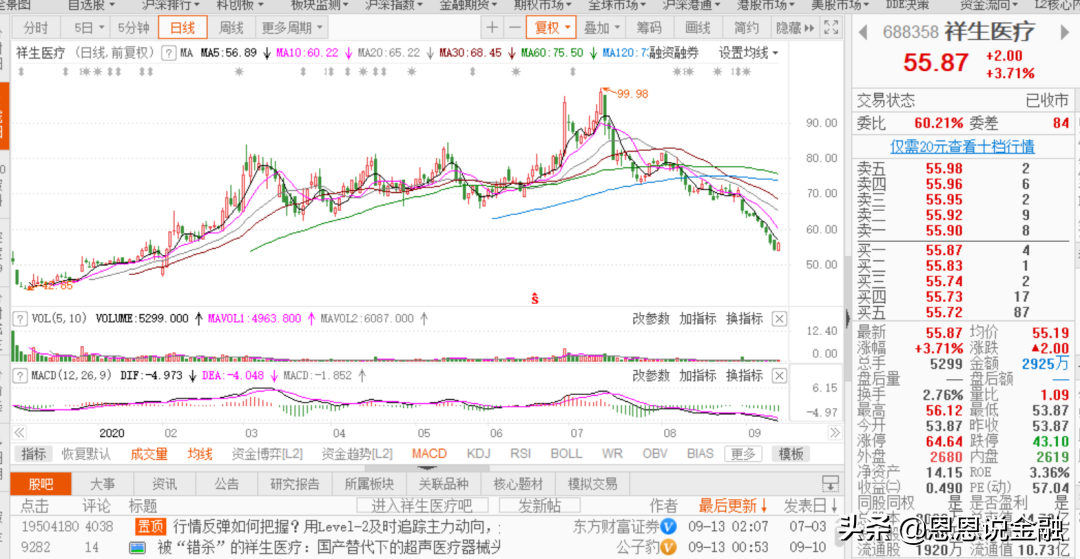Toggle fullscreen chart icon
Image resolution: width=1080 pixels, height=559 pixels.
pyautogui.click(x=831, y=28)
